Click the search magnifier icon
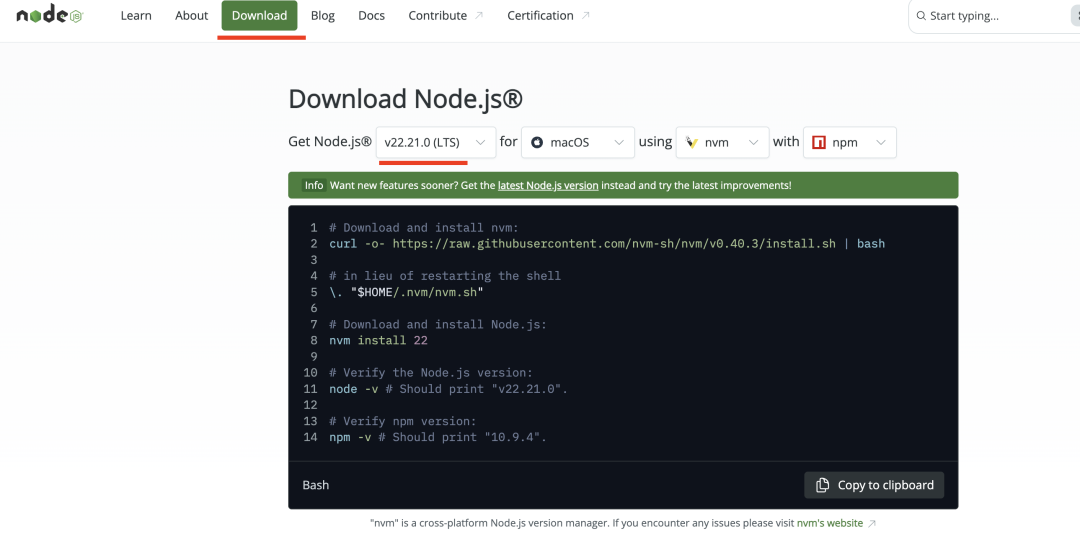Screen dimensions: 1080x537 coord(921,16)
